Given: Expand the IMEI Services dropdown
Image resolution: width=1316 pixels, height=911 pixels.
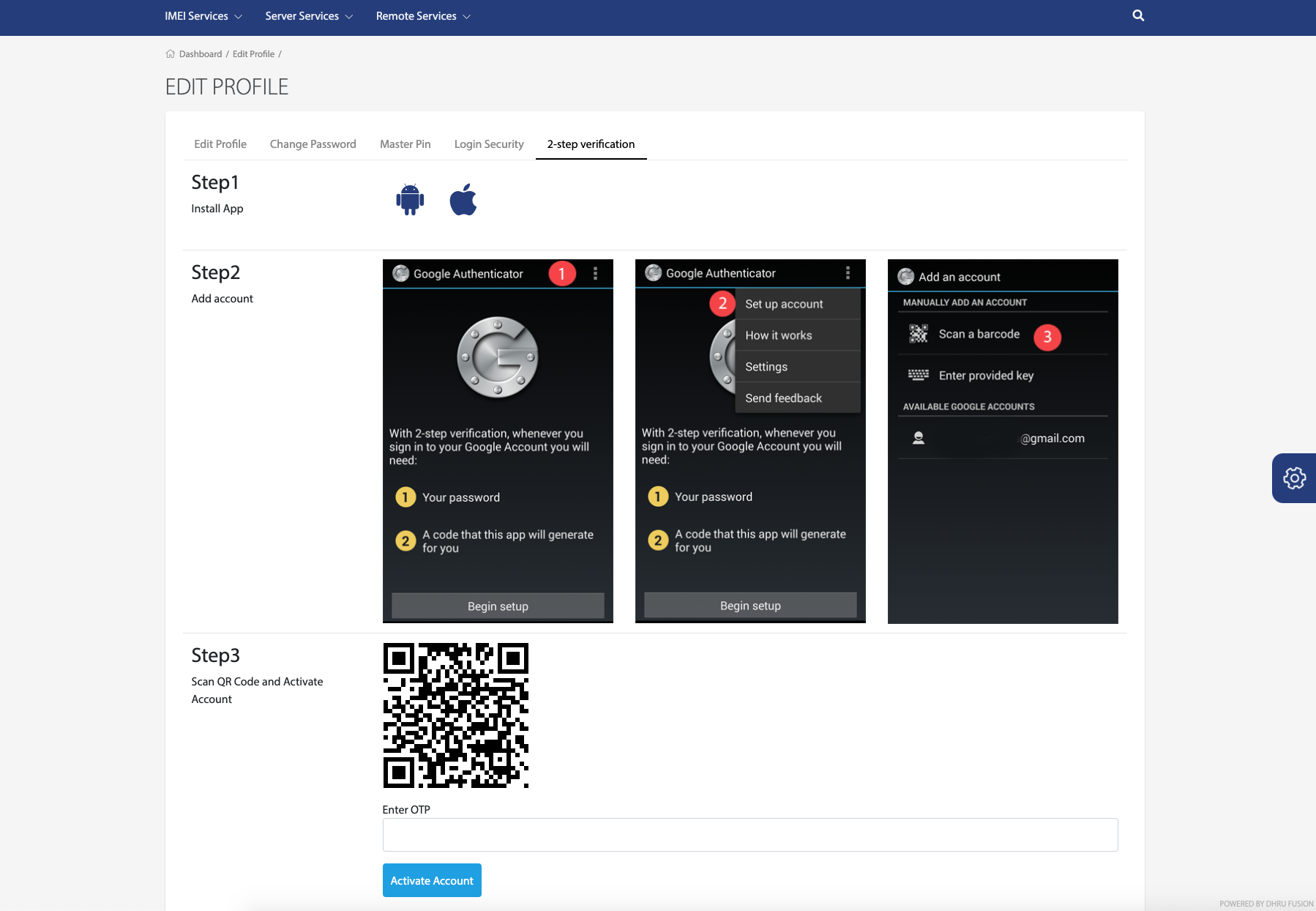Looking at the screenshot, I should [202, 15].
